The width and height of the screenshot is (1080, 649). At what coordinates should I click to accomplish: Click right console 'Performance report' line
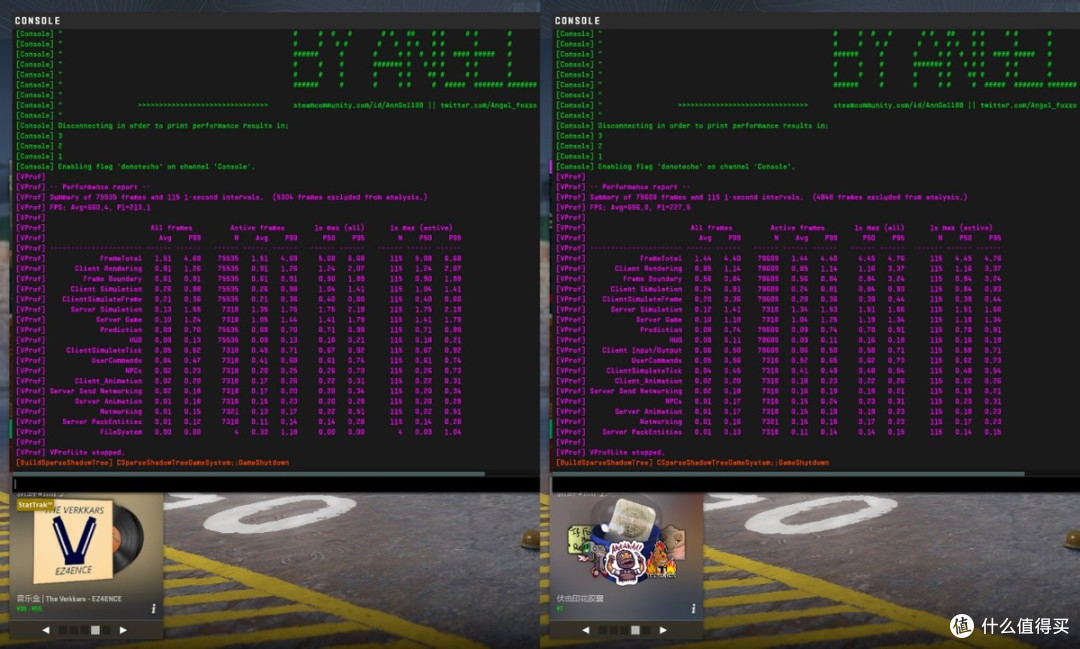click(623, 187)
